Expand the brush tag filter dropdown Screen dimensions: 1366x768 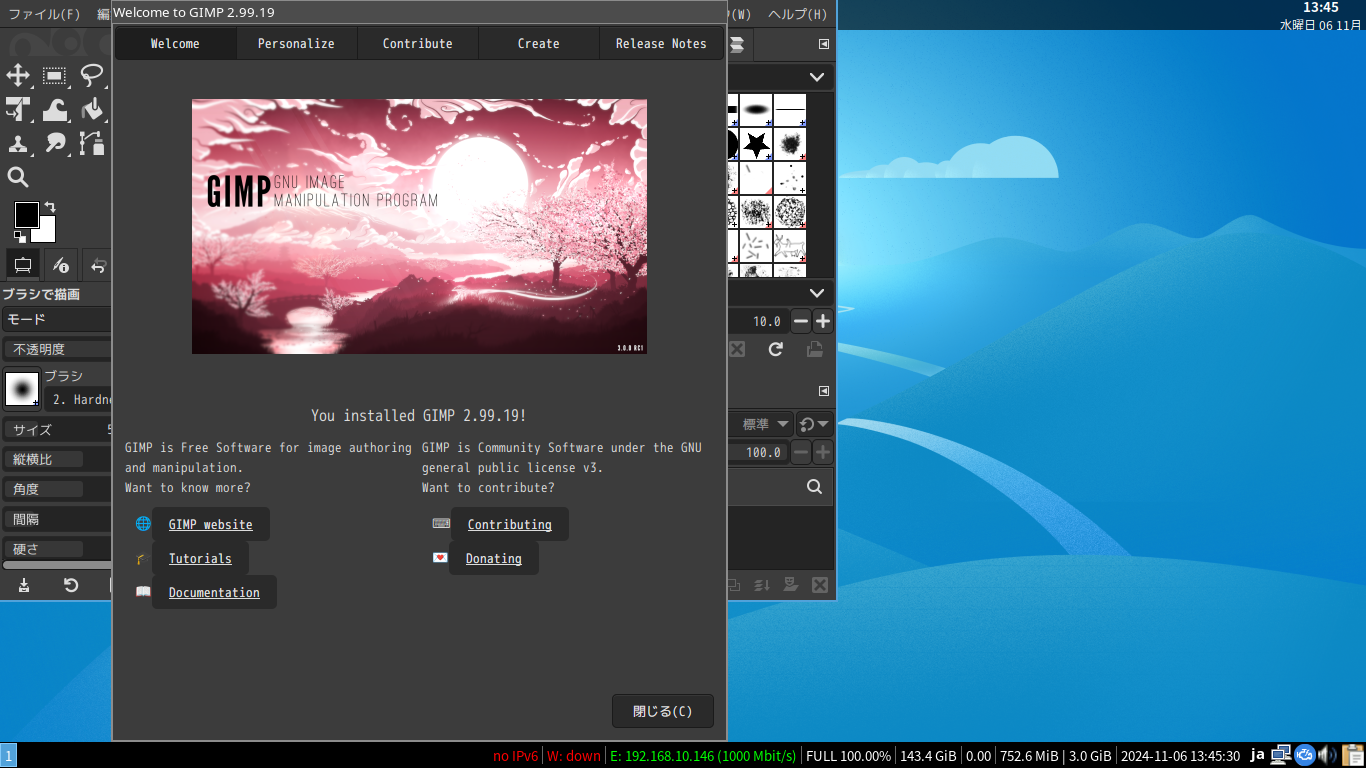coord(817,77)
